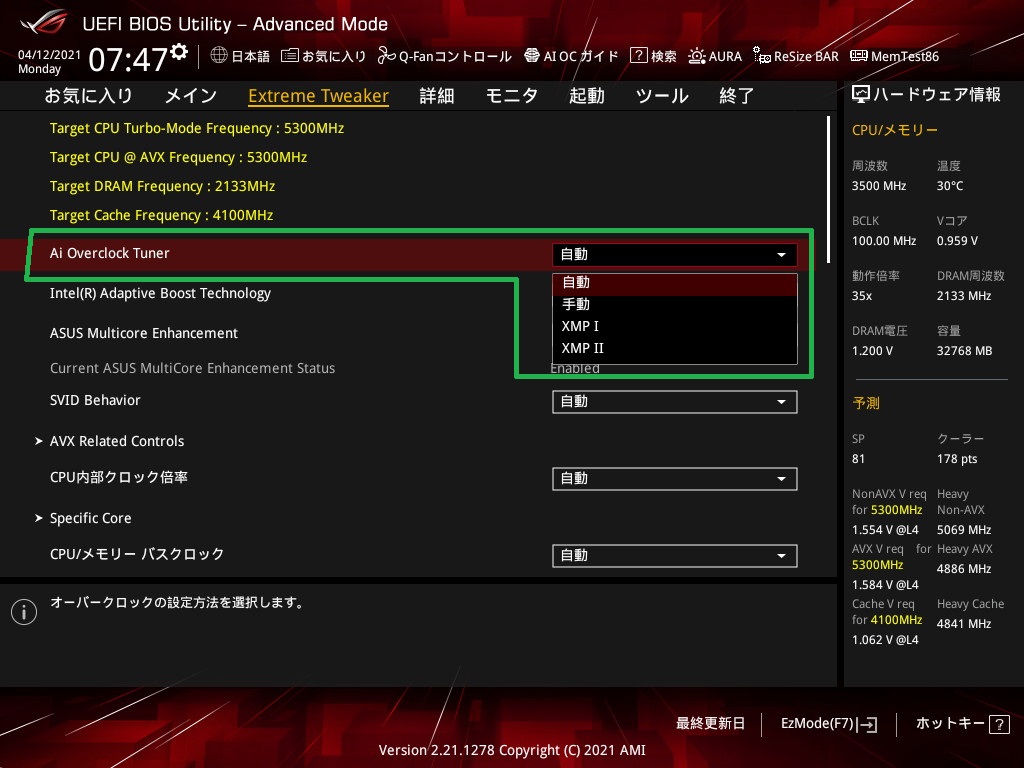
Task: Click 178 pts cooler score
Action: click(x=957, y=459)
